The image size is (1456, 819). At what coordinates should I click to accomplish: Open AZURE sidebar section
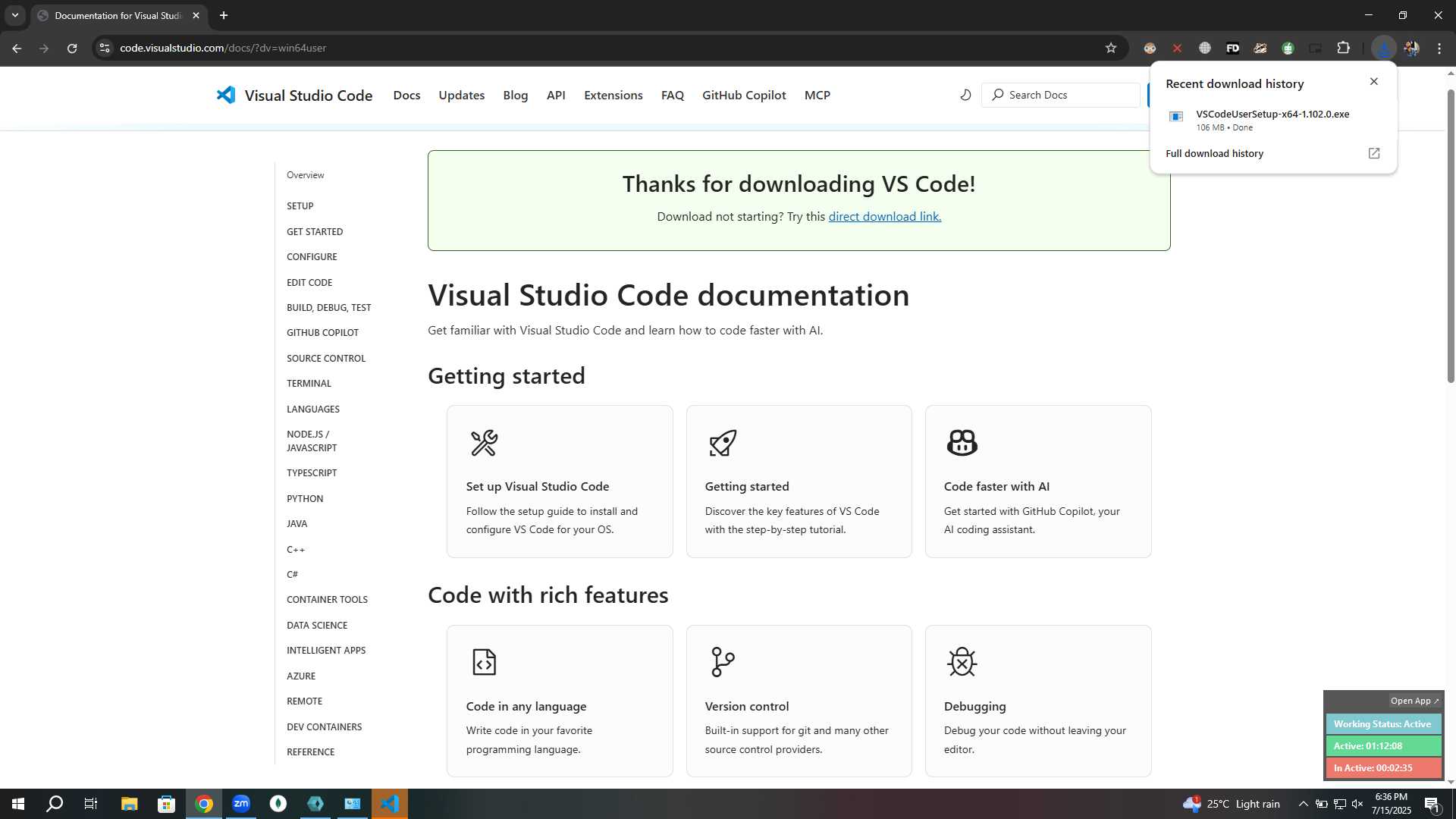pos(301,676)
